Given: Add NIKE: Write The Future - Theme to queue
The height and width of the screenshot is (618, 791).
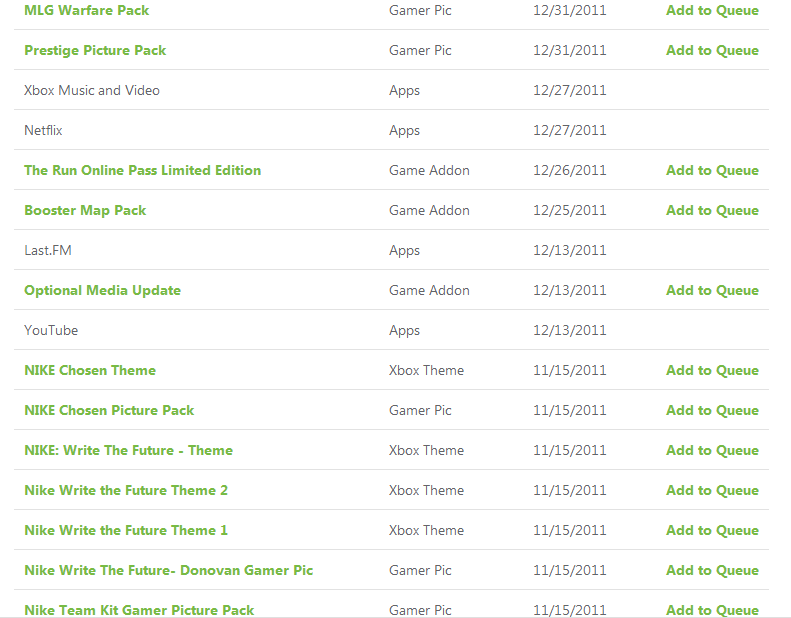Looking at the screenshot, I should 712,451.
